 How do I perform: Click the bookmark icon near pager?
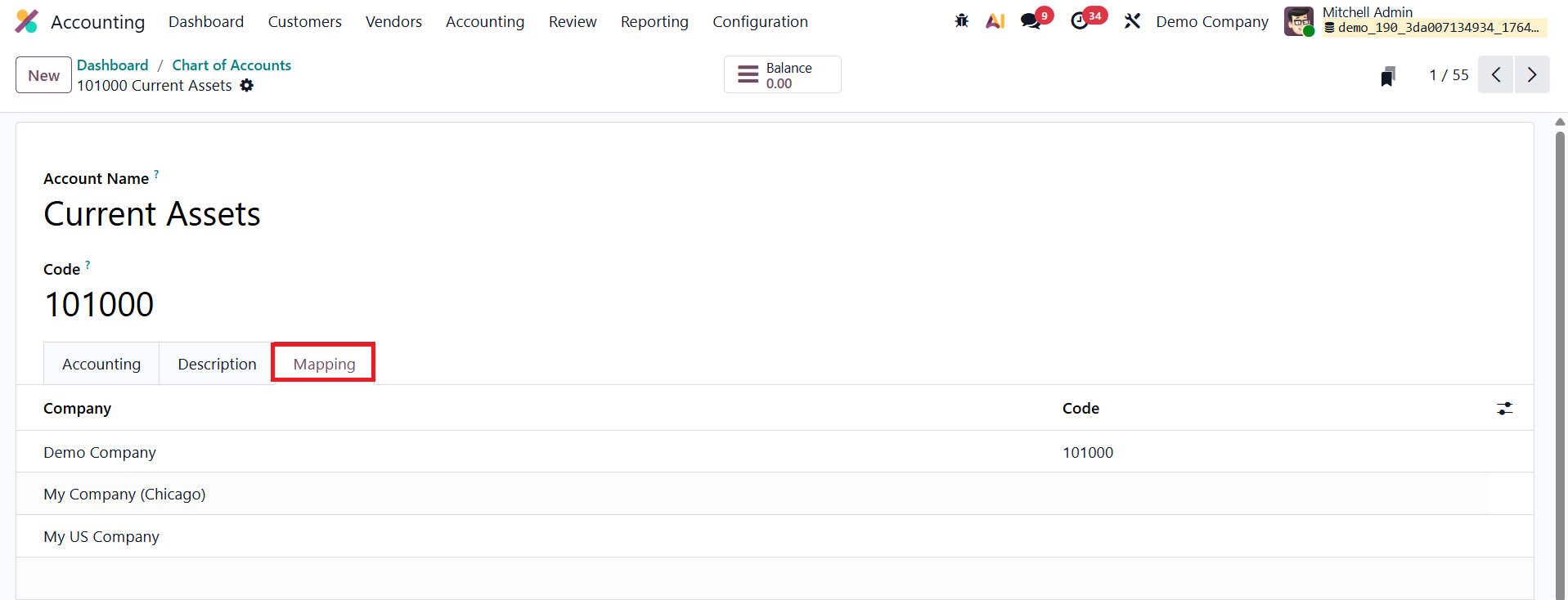click(1388, 76)
